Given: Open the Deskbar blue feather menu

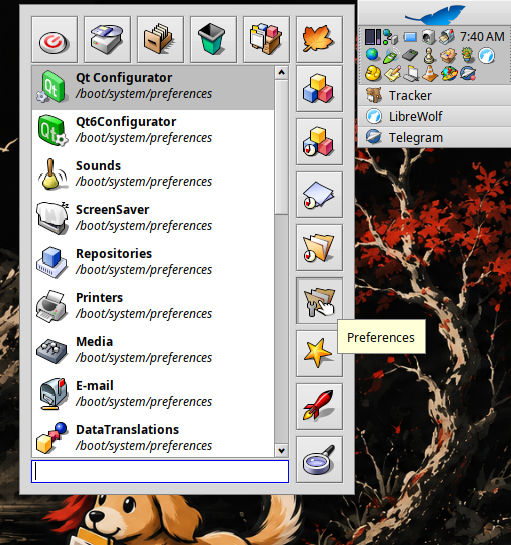Looking at the screenshot, I should 435,15.
